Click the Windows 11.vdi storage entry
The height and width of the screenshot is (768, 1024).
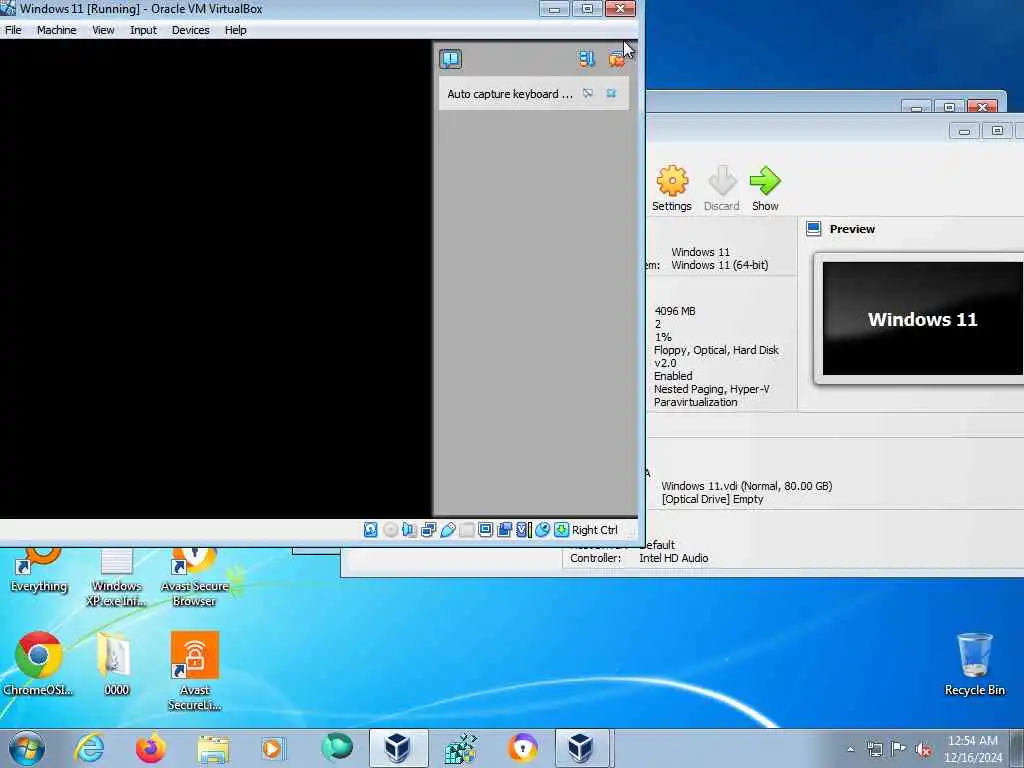coord(746,486)
